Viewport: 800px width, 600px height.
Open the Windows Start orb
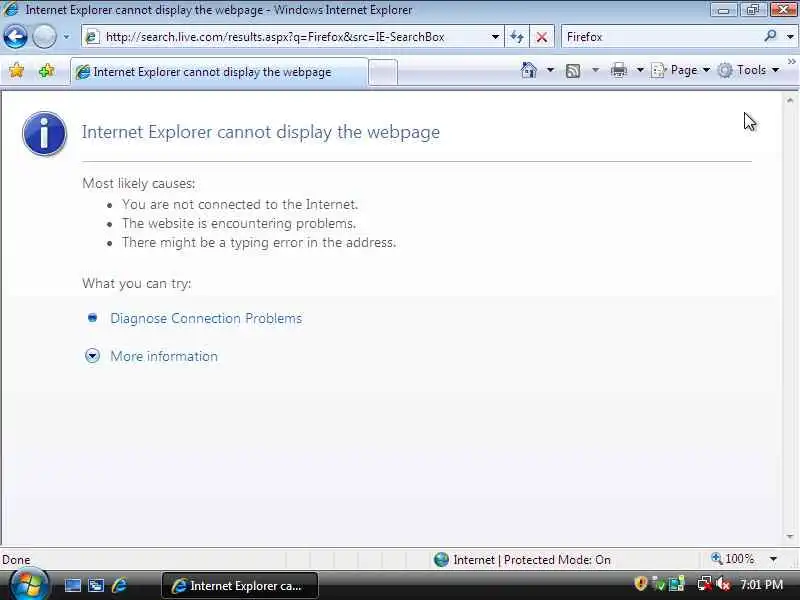pos(30,585)
